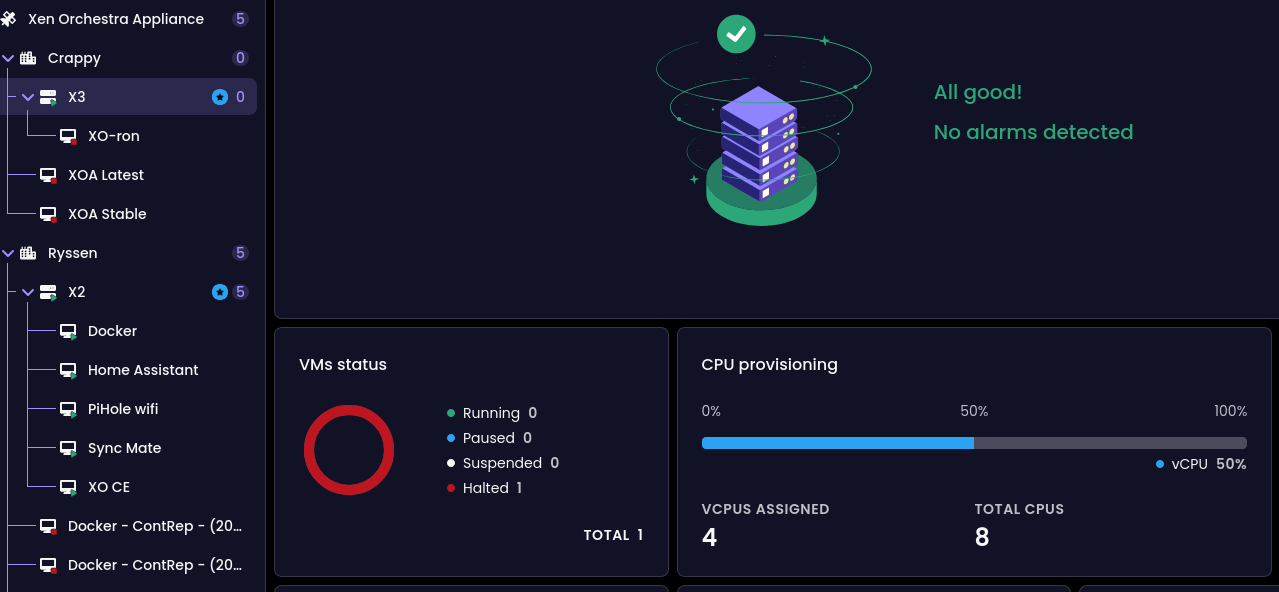Select PiHole wifi in the sidebar
This screenshot has height=592, width=1279.
point(123,409)
